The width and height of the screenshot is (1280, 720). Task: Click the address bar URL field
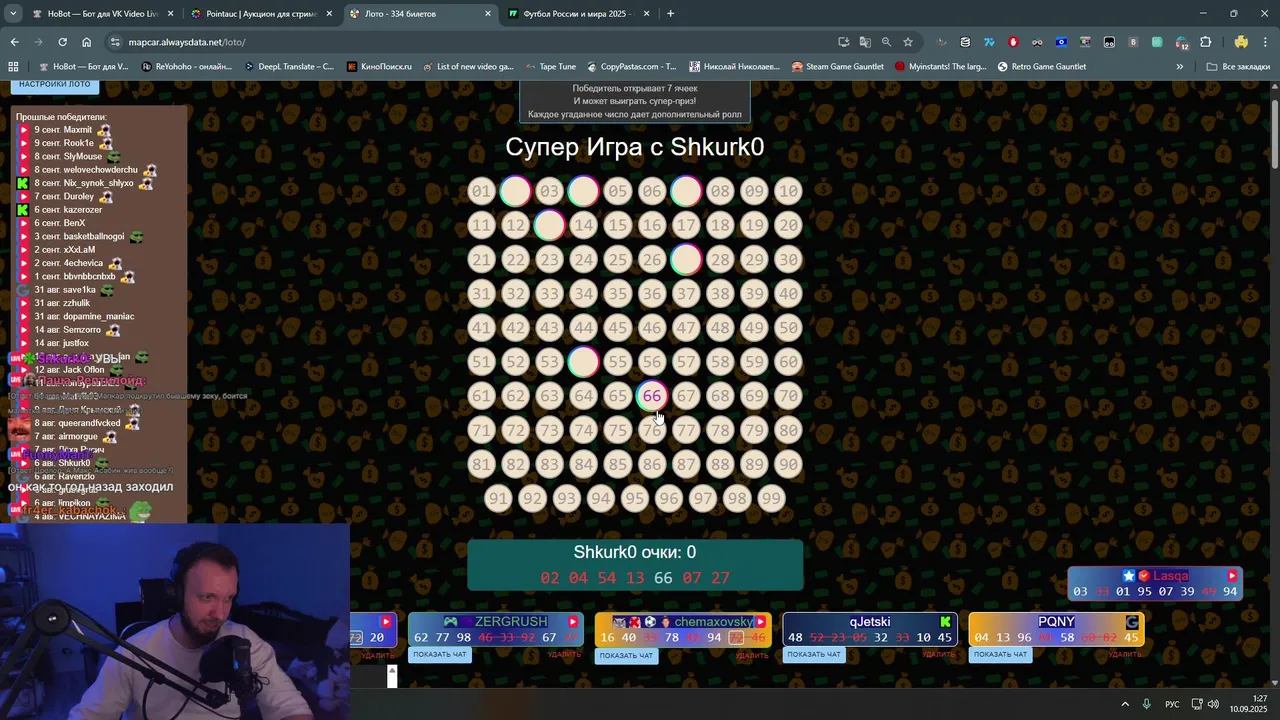[x=480, y=42]
